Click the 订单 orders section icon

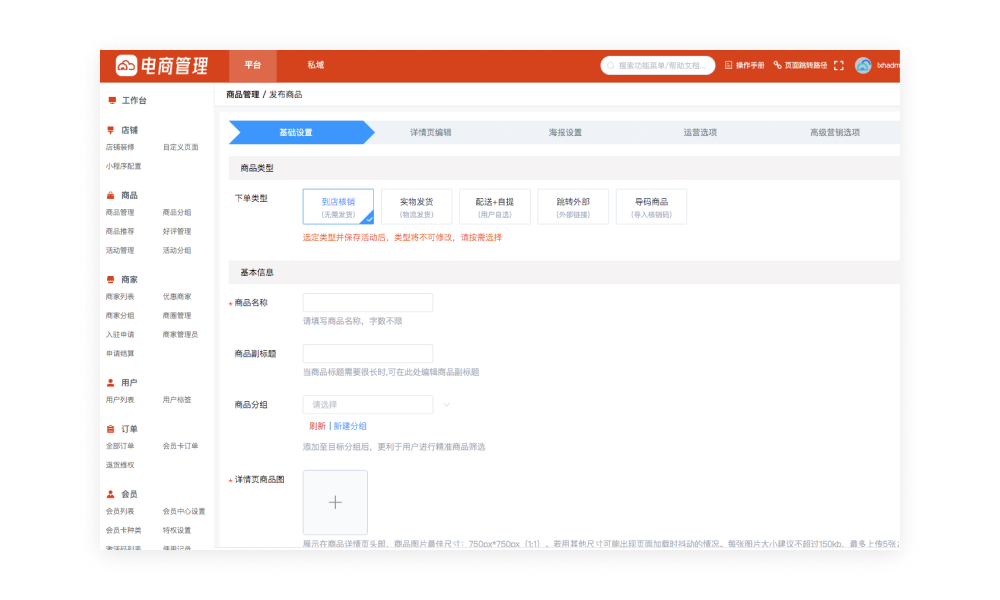(113, 428)
